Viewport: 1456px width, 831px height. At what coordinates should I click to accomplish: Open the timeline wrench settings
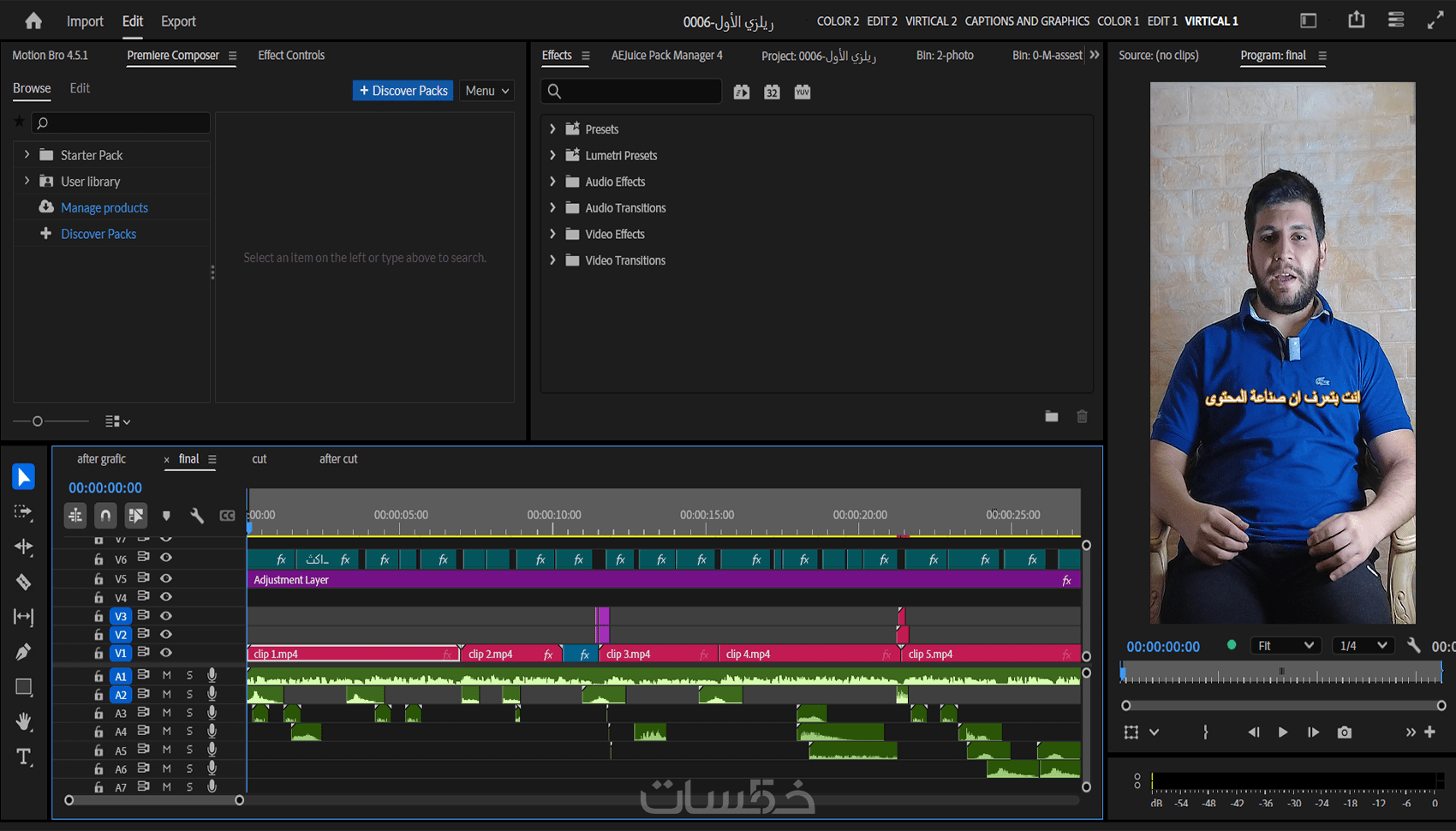coord(197,516)
